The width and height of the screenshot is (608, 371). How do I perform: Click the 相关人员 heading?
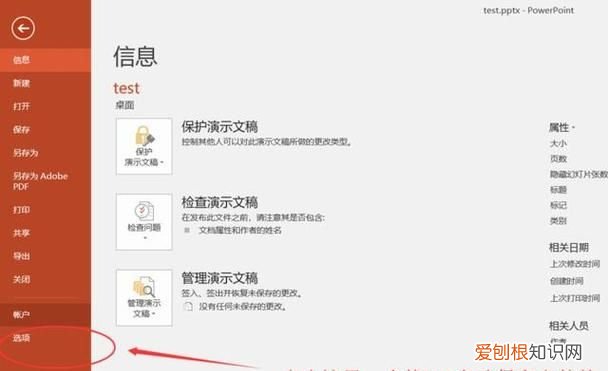[568, 326]
